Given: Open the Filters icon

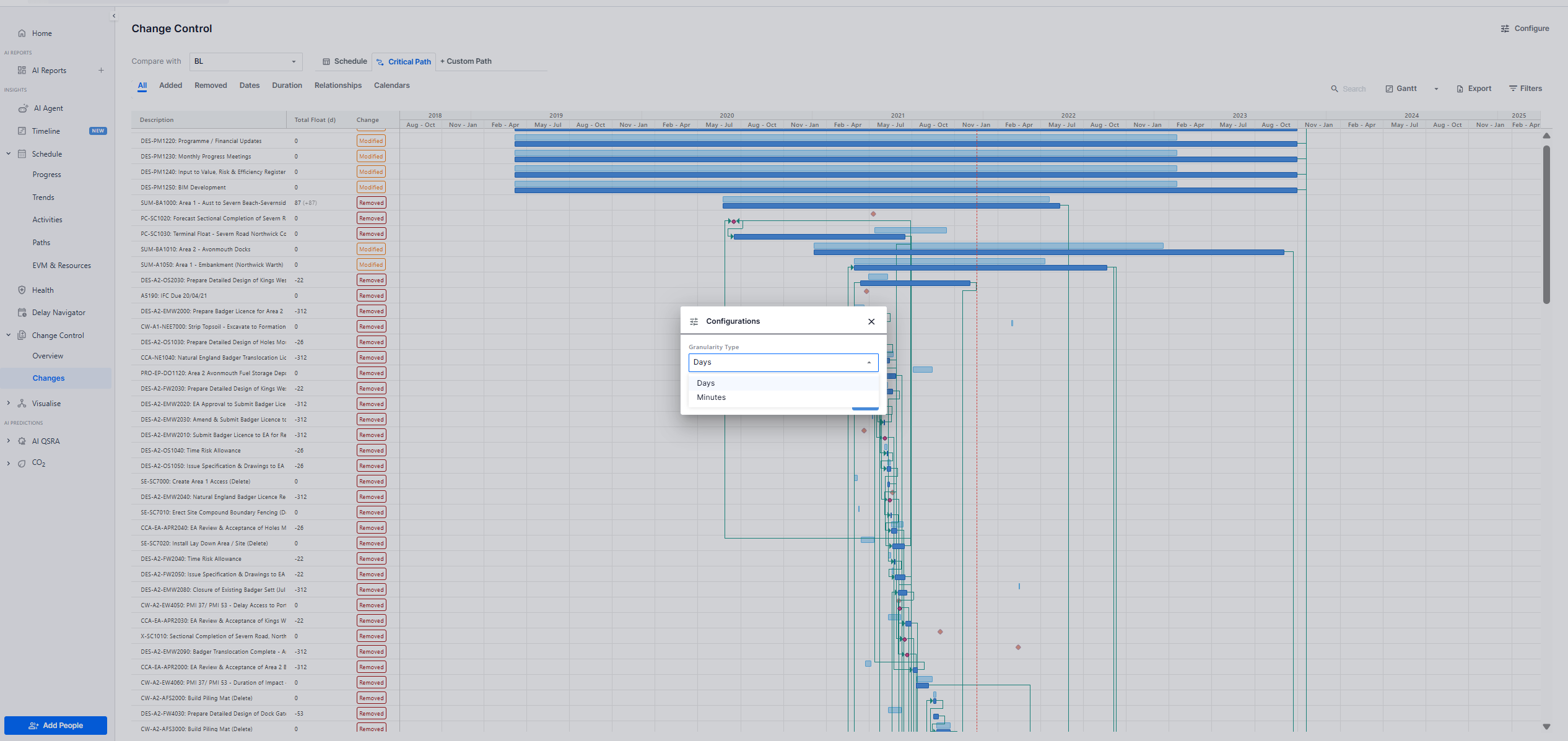Looking at the screenshot, I should [1513, 89].
